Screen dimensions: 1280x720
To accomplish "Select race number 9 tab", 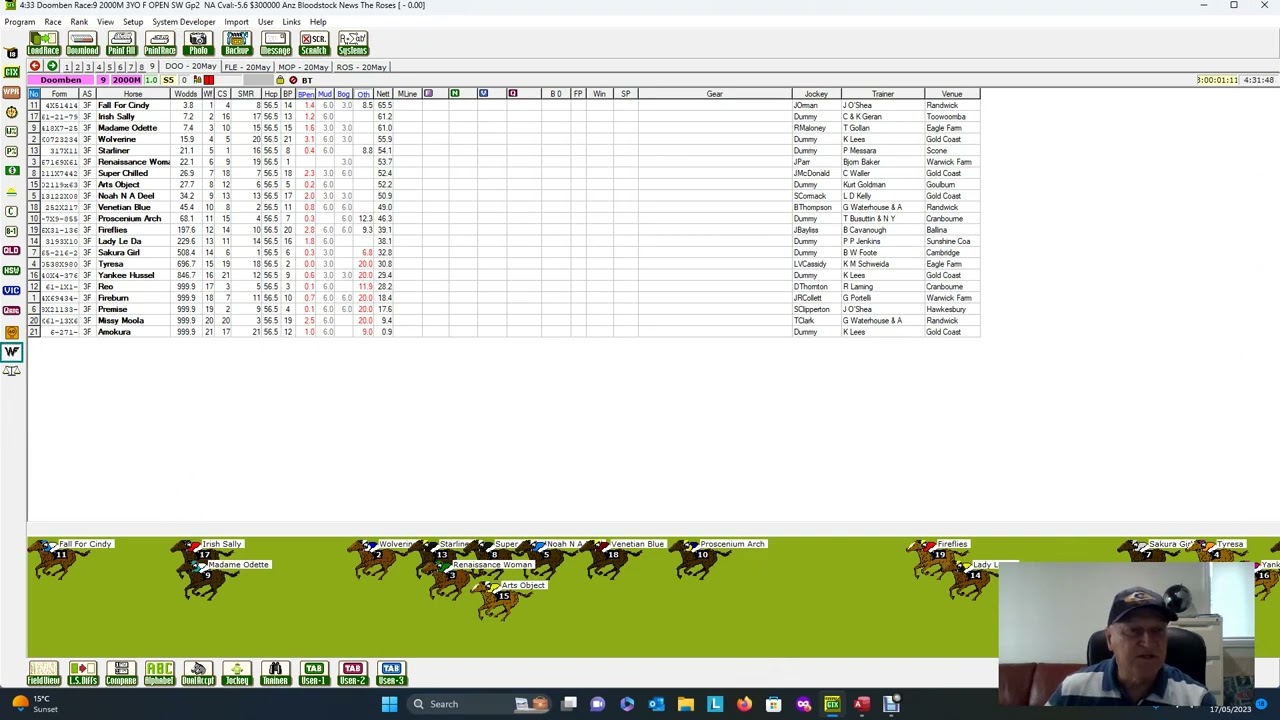I will [152, 67].
